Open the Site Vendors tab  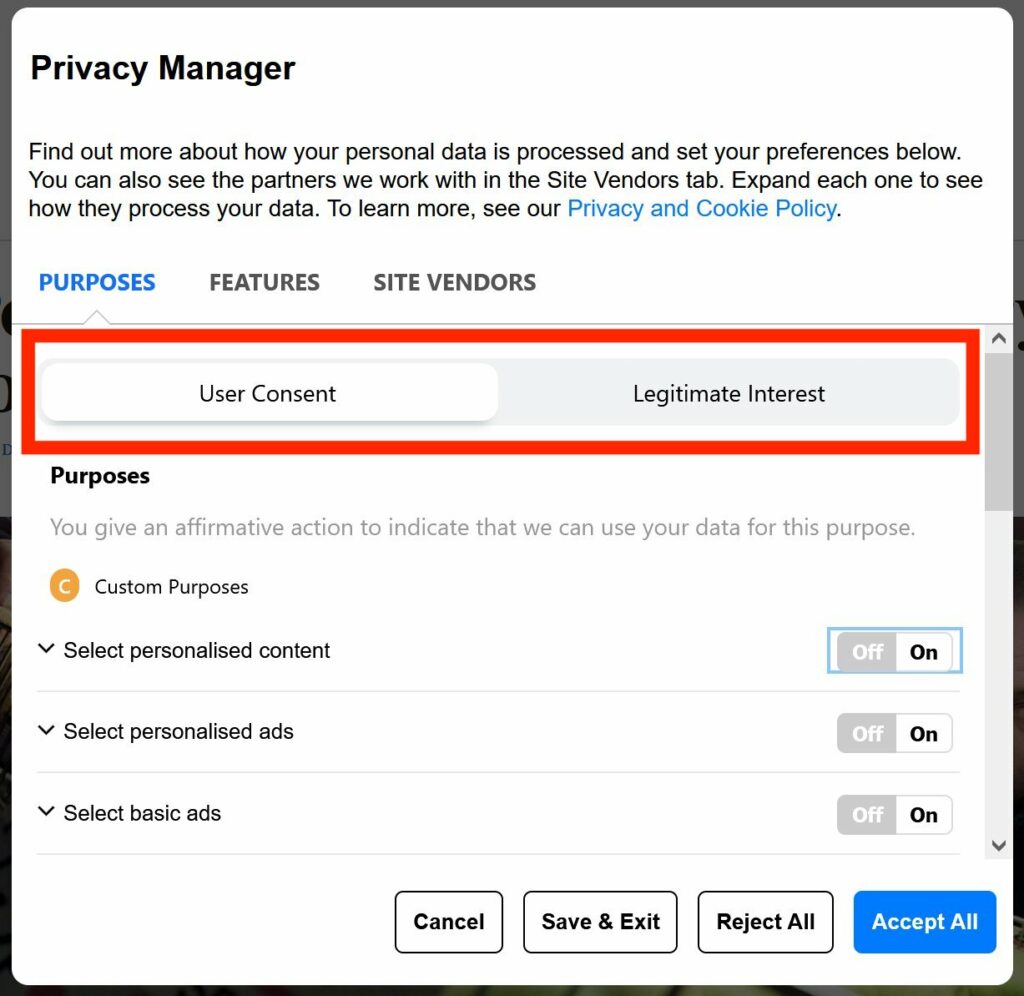pyautogui.click(x=454, y=283)
